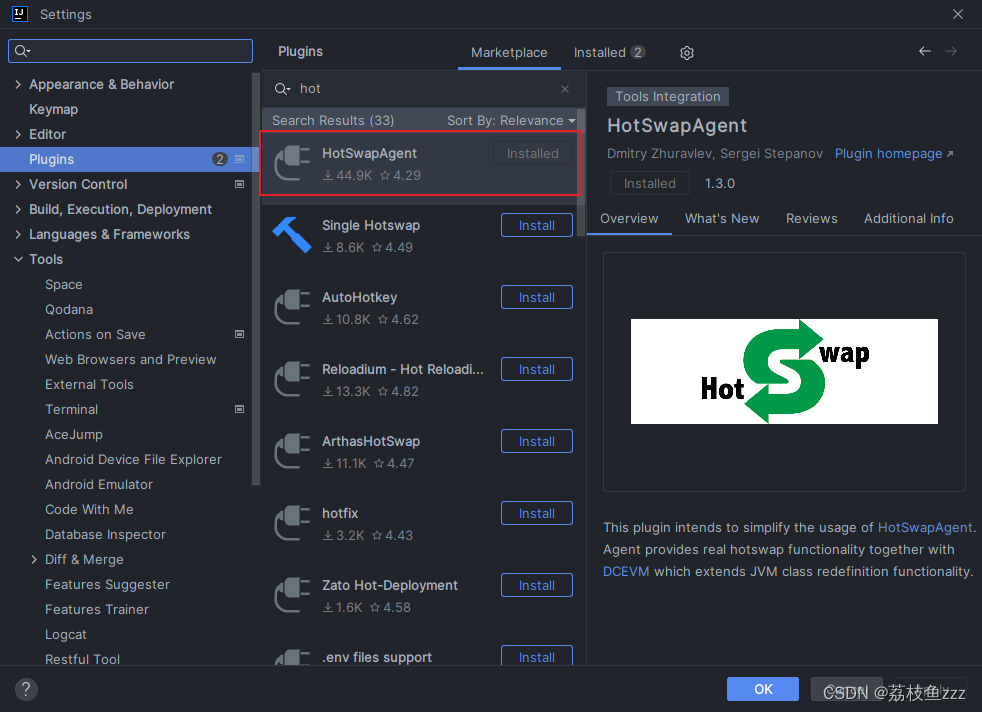Select Web Browsers and Preview item
The height and width of the screenshot is (712, 982).
[x=130, y=359]
